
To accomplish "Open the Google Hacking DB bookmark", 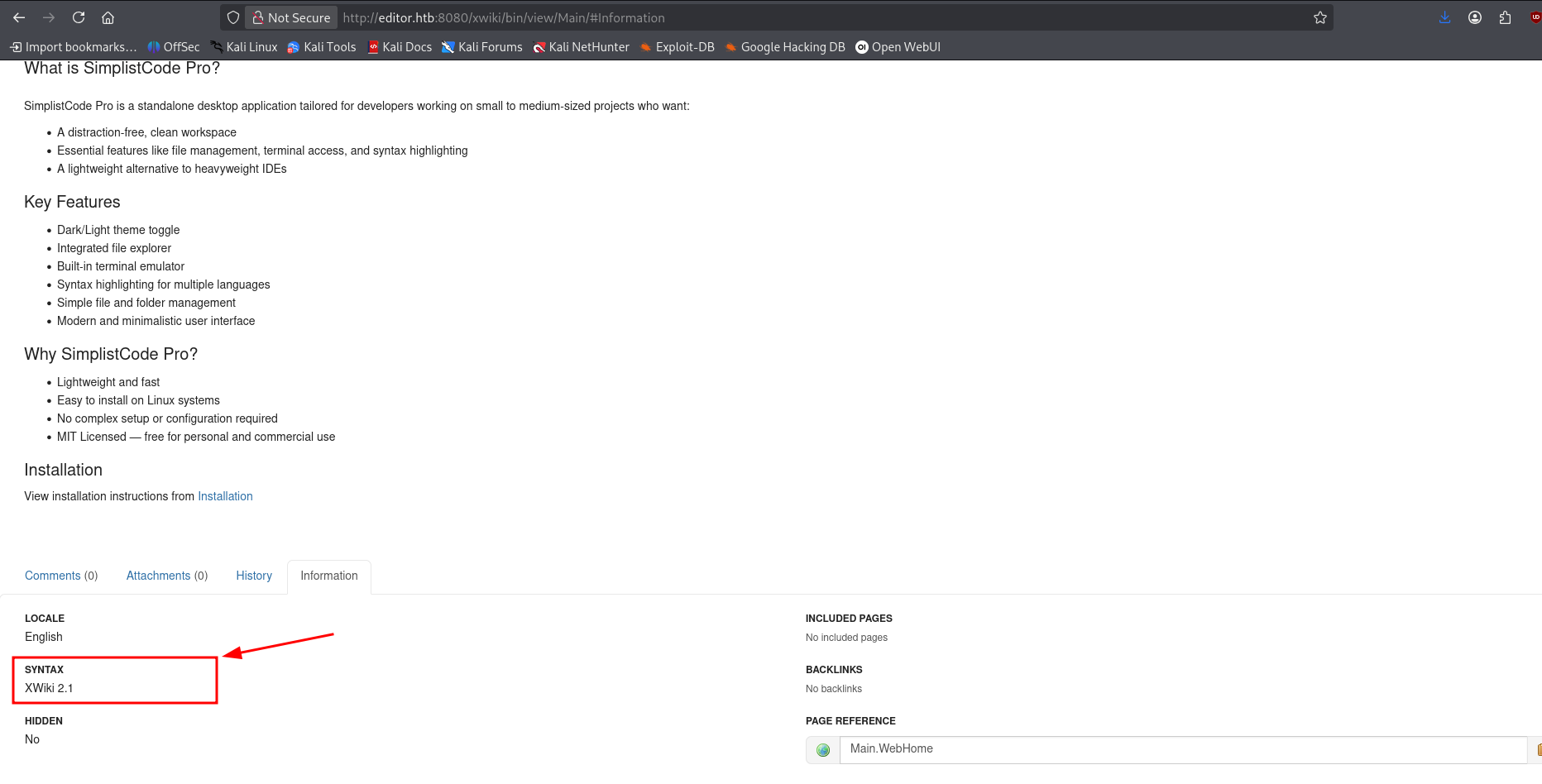I will (x=785, y=47).
